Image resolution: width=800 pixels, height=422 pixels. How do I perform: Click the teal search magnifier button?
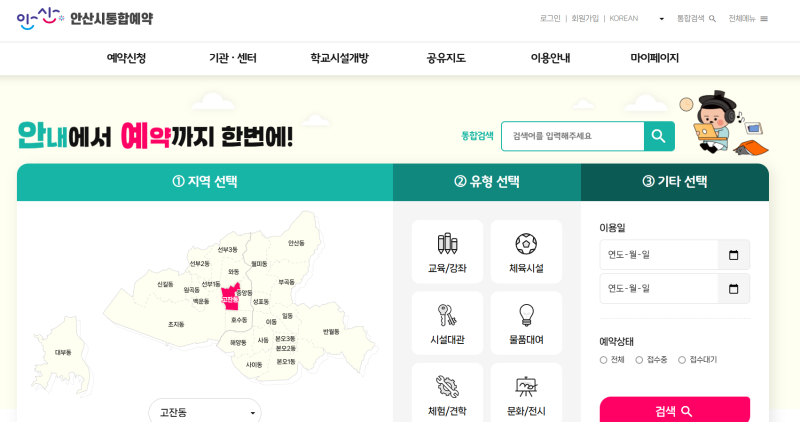pos(659,136)
